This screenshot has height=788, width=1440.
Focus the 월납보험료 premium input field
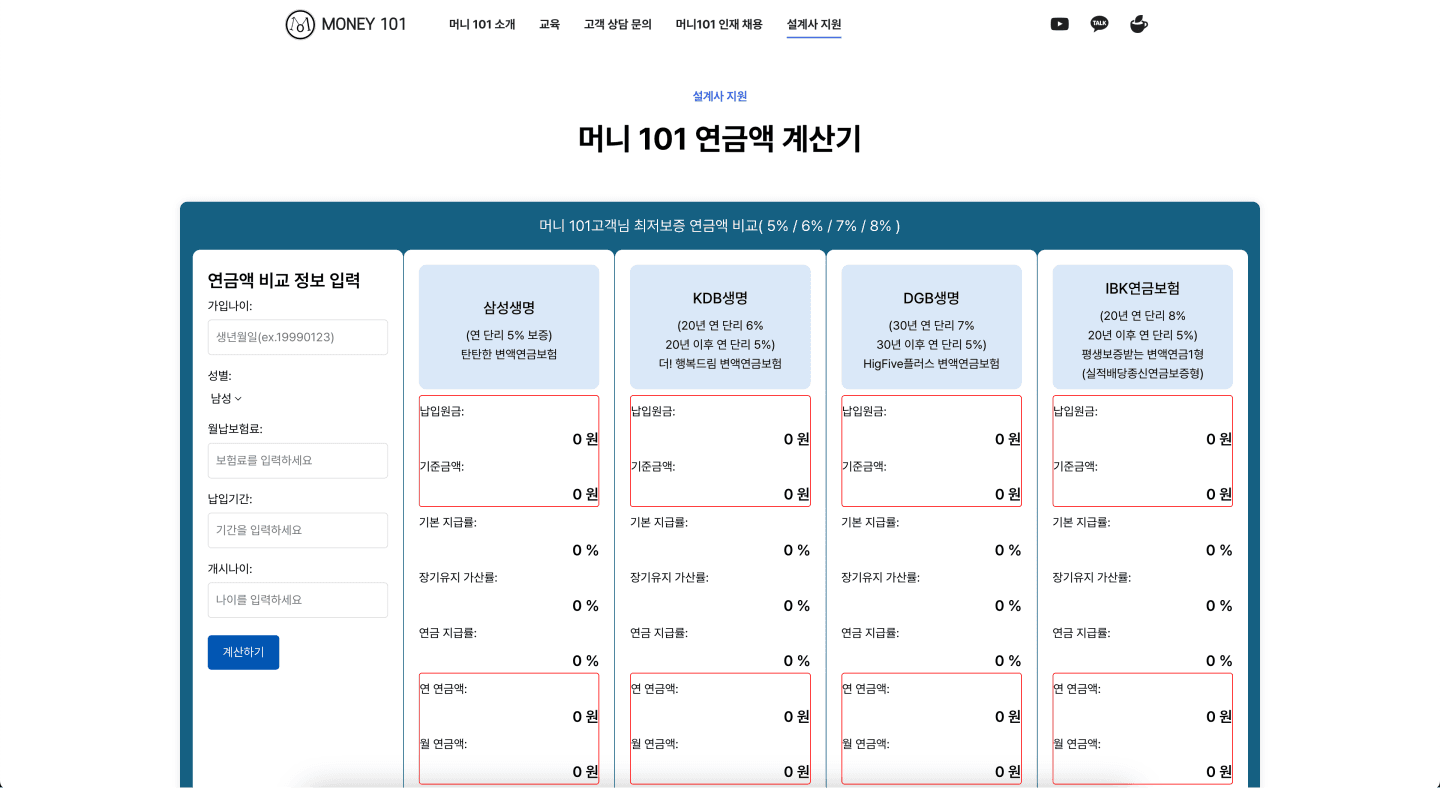(298, 460)
